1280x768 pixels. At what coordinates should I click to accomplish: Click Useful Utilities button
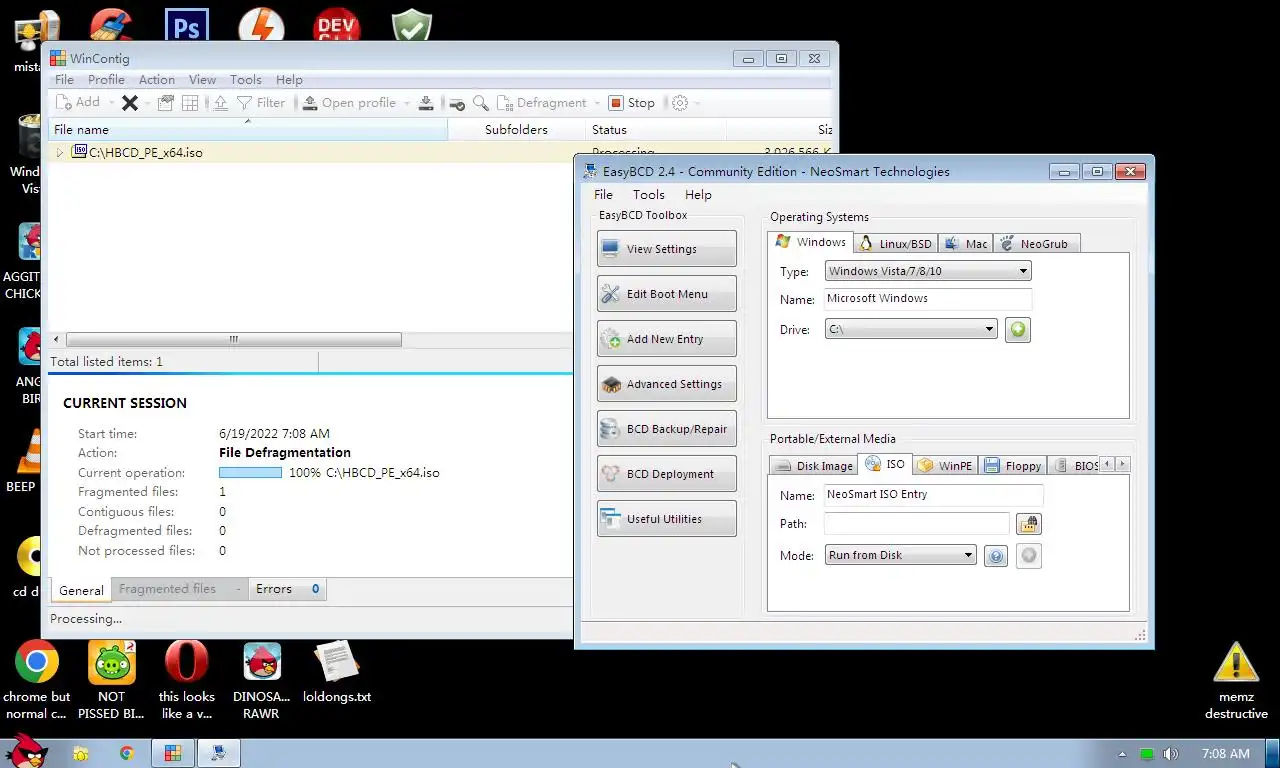[666, 519]
